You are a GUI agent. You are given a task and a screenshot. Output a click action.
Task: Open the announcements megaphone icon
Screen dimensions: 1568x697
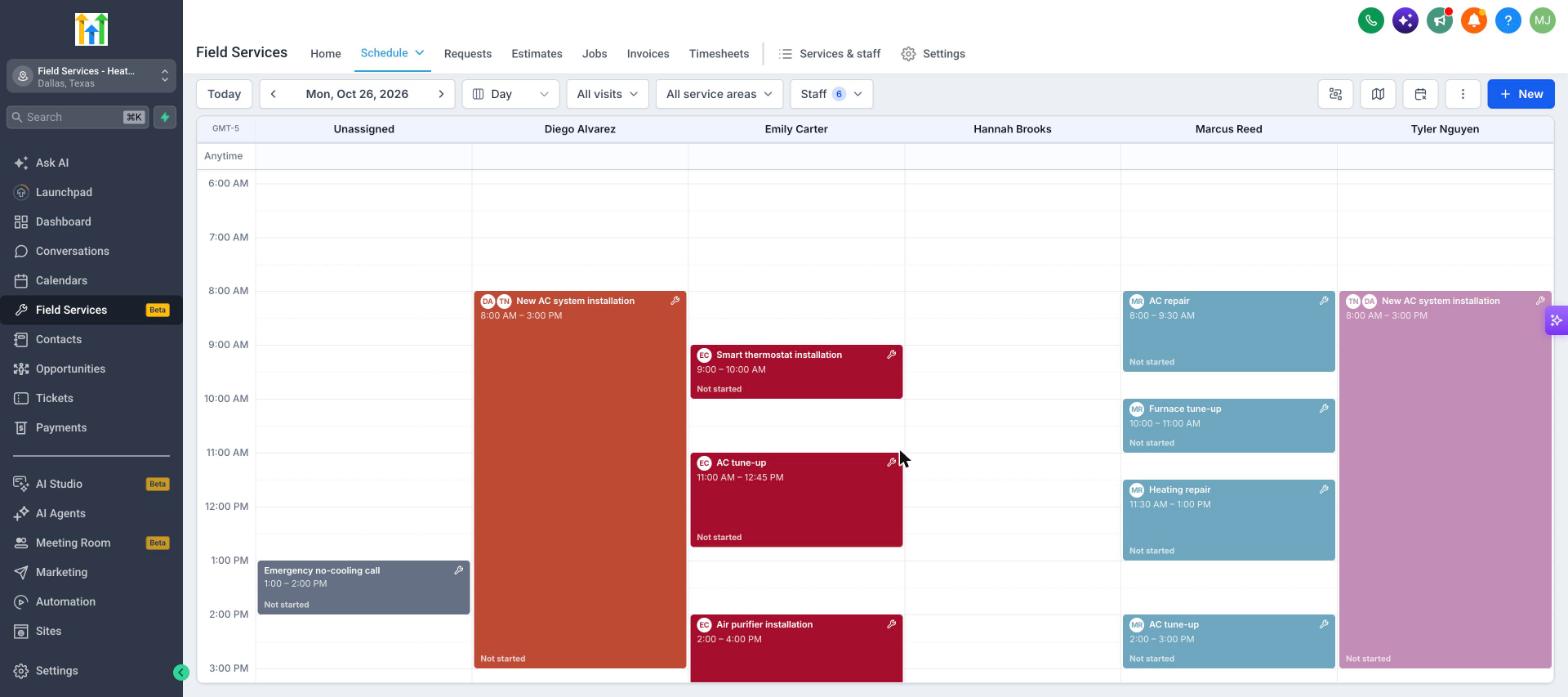pos(1439,20)
